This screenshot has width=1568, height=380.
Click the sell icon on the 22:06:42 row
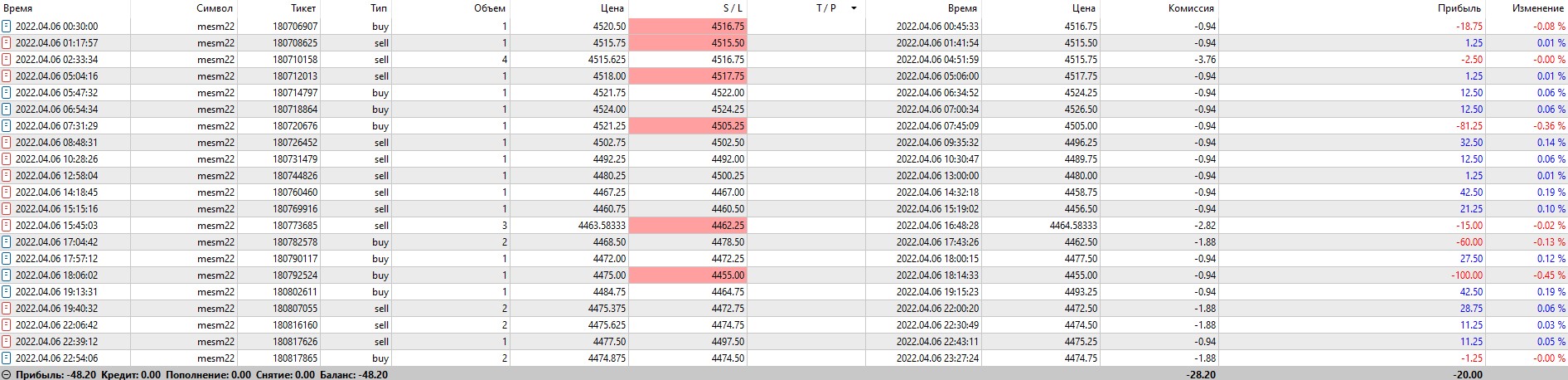click(7, 325)
